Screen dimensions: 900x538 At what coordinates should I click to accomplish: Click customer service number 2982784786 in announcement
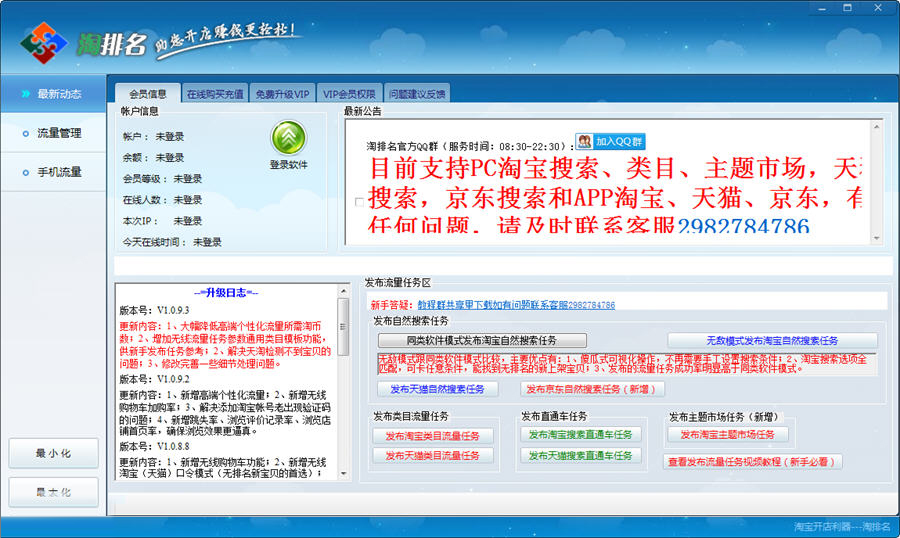click(x=743, y=225)
